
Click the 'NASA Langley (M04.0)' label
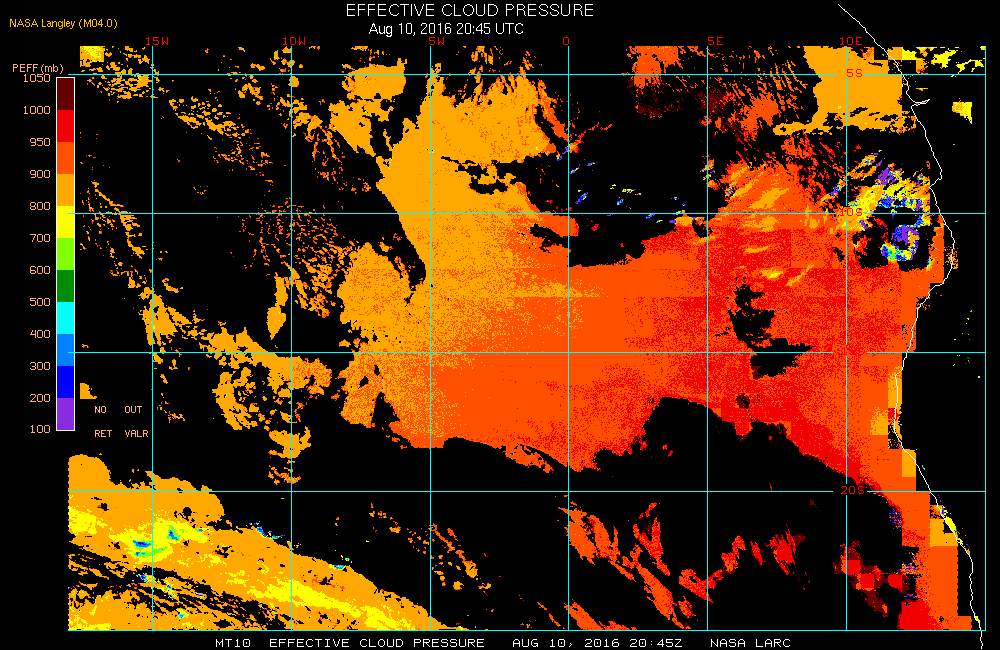[63, 23]
